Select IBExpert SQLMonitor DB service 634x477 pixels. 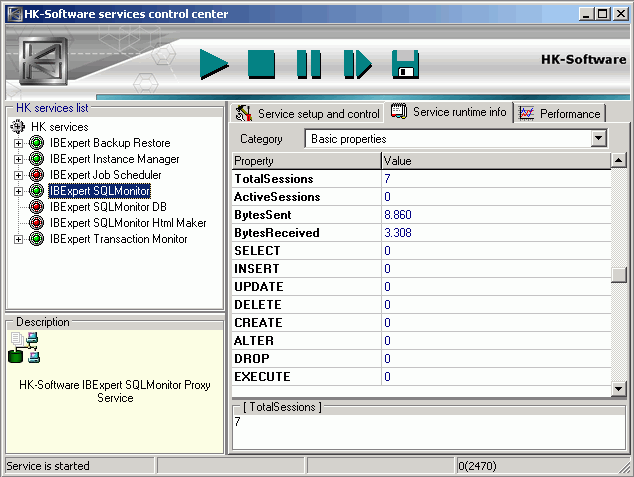pos(108,207)
